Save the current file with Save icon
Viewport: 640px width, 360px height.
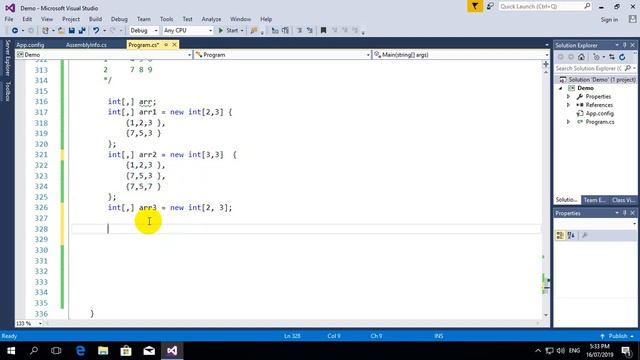71,30
